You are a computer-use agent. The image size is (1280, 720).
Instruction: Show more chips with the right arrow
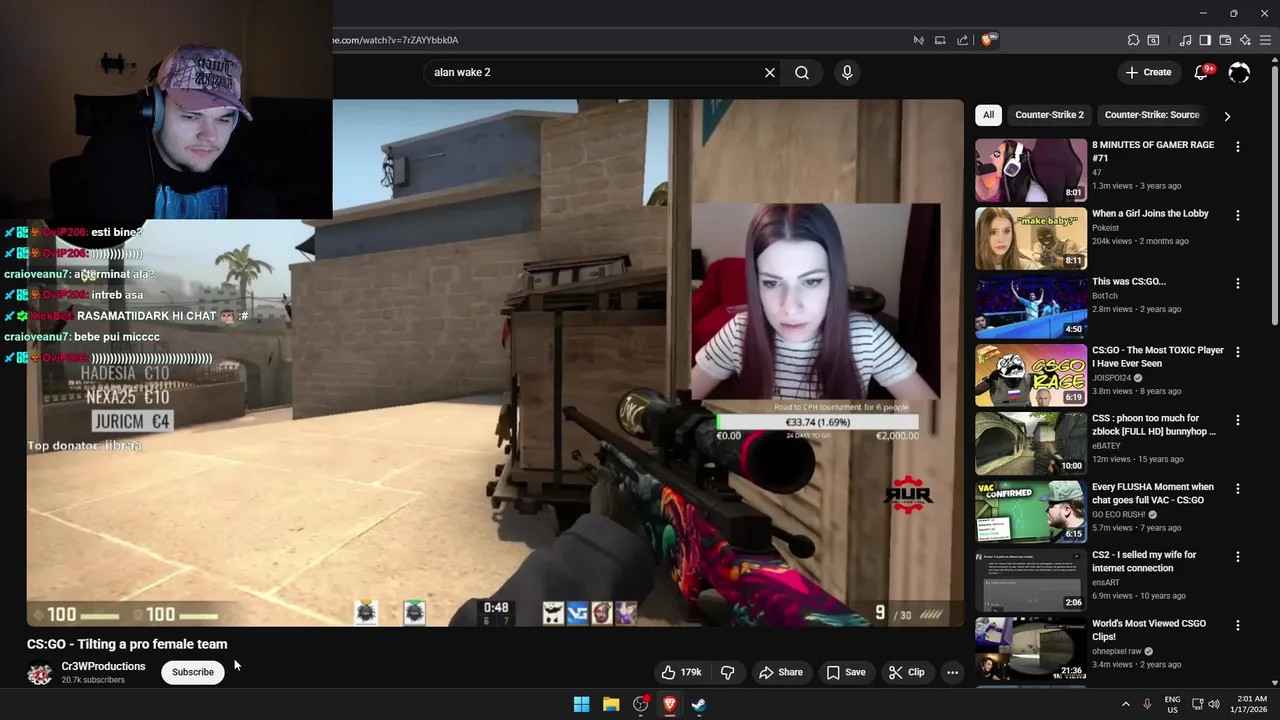pos(1227,116)
